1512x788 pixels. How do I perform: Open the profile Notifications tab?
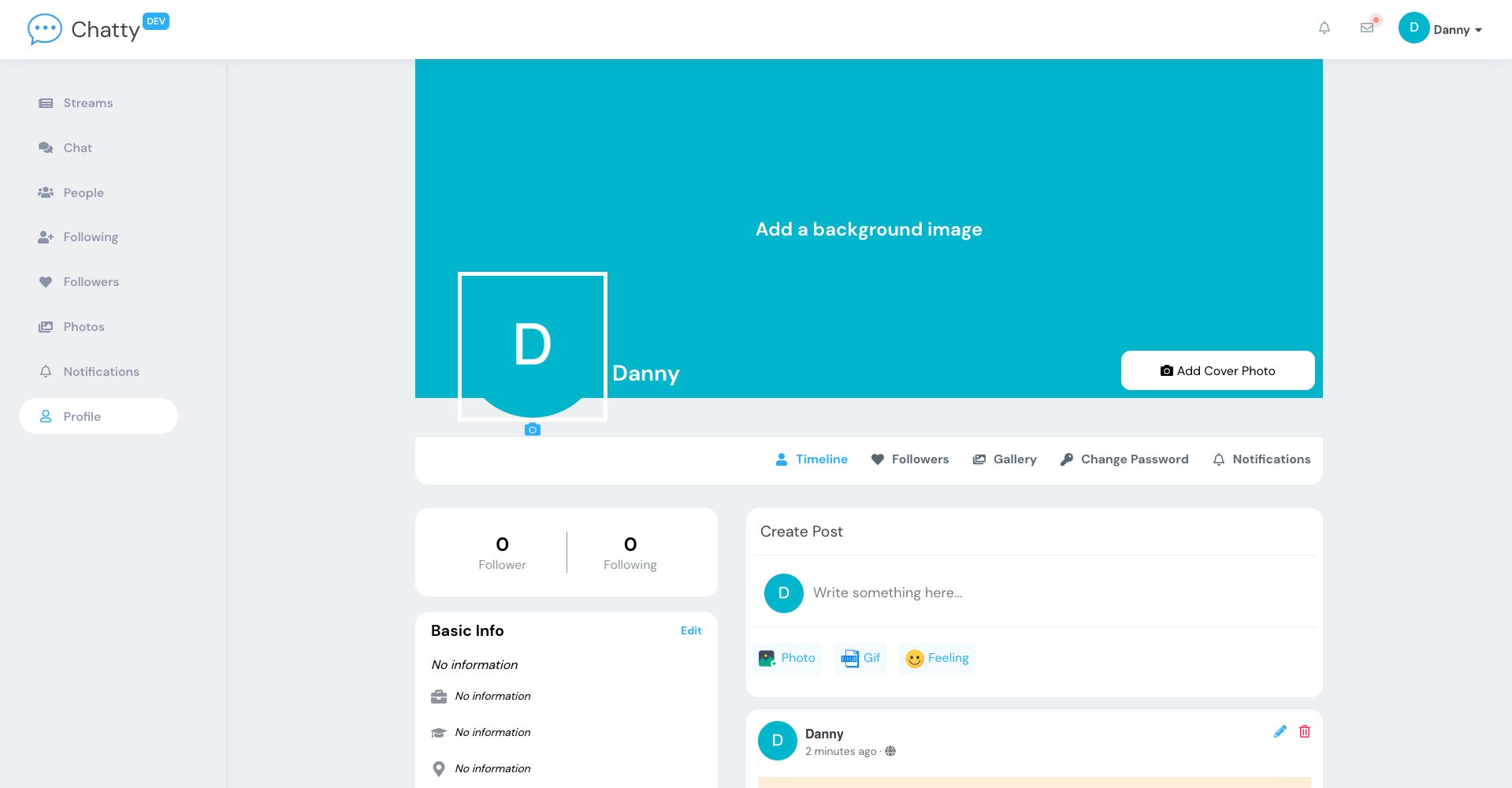coord(1261,459)
